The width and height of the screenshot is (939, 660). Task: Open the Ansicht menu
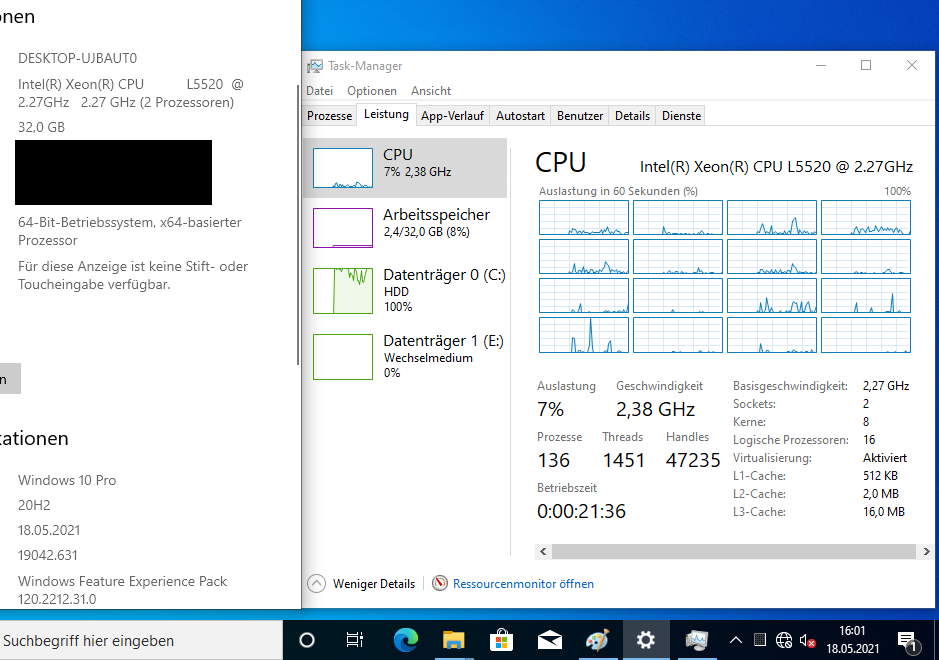click(x=431, y=91)
